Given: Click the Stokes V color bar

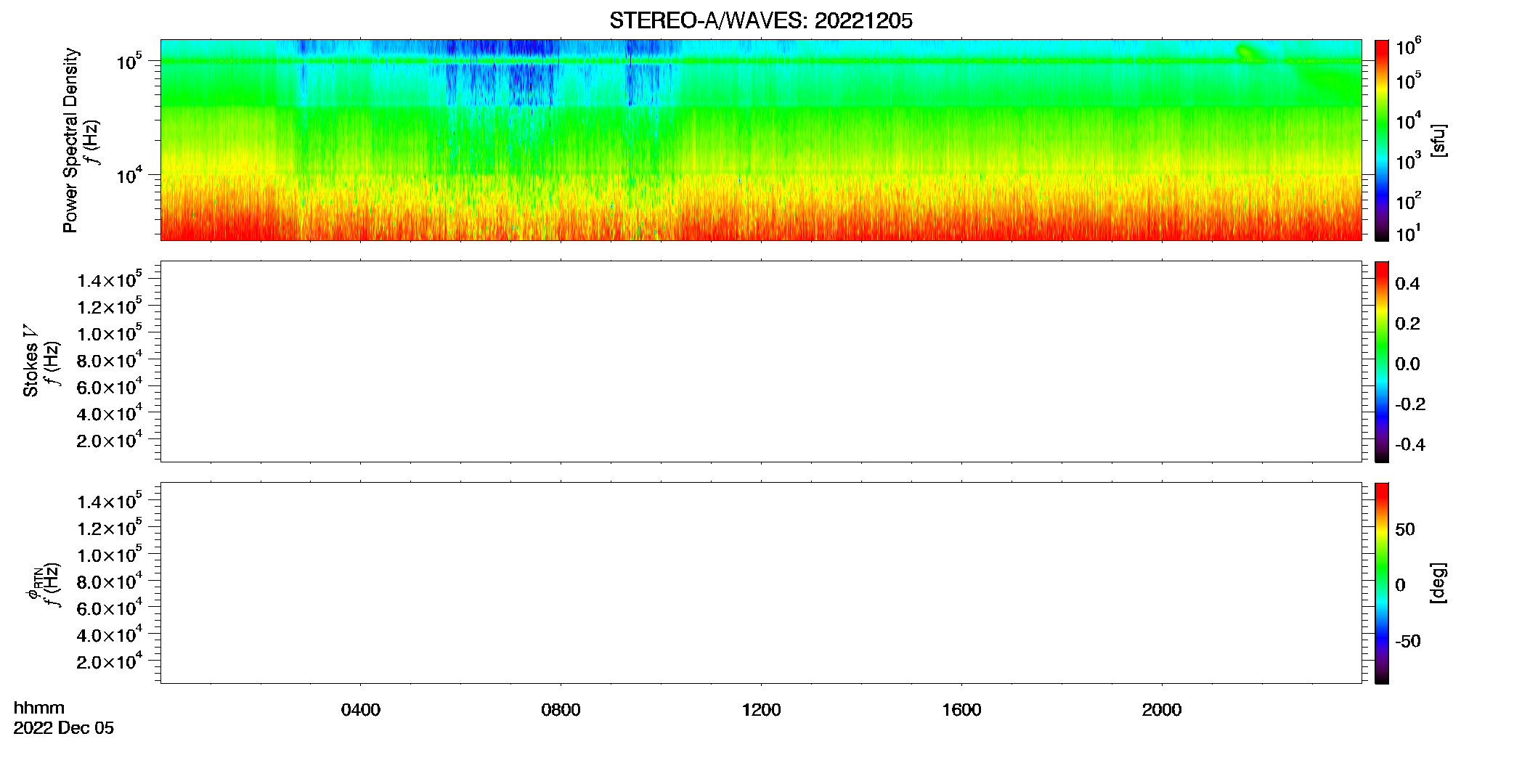Looking at the screenshot, I should [1381, 362].
